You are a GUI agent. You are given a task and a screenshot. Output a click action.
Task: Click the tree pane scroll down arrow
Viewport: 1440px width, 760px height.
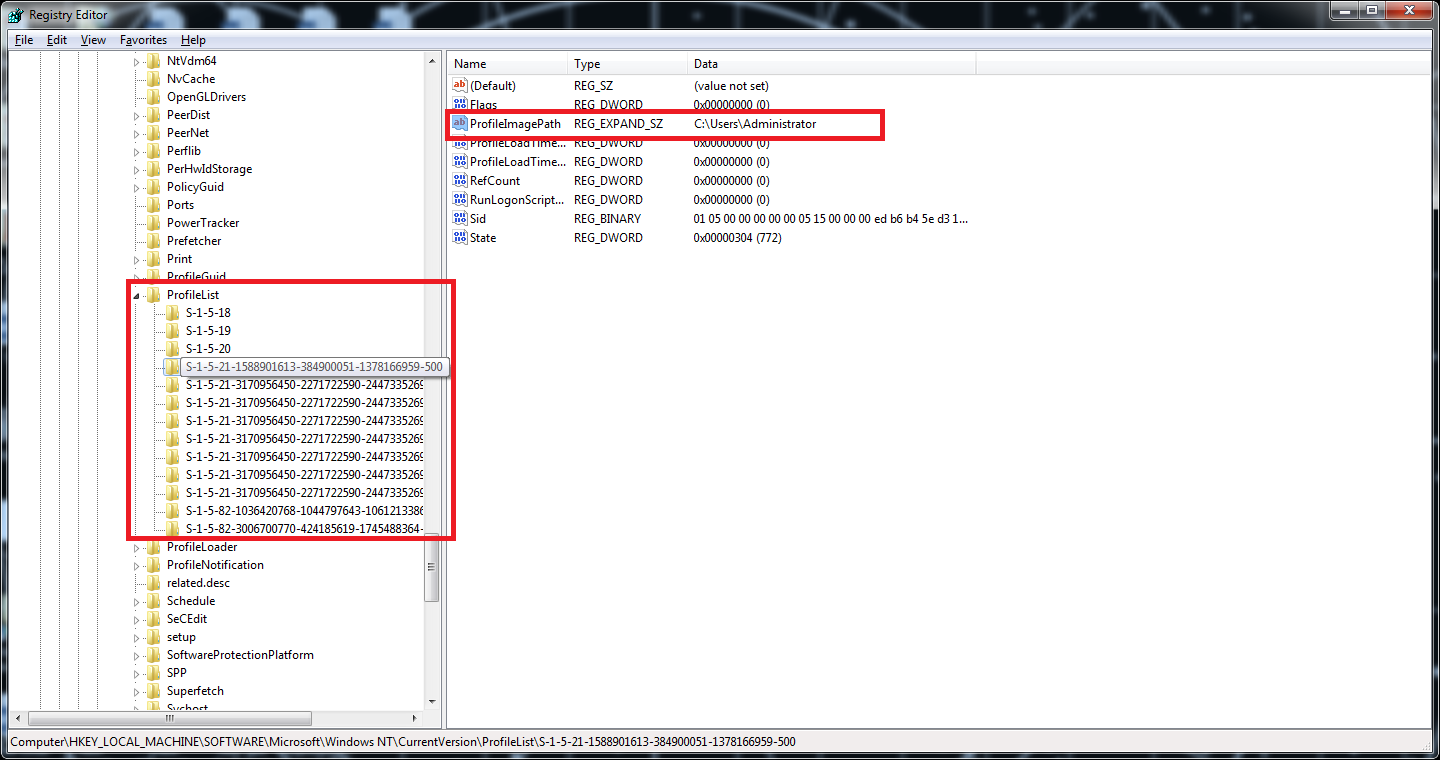[432, 702]
